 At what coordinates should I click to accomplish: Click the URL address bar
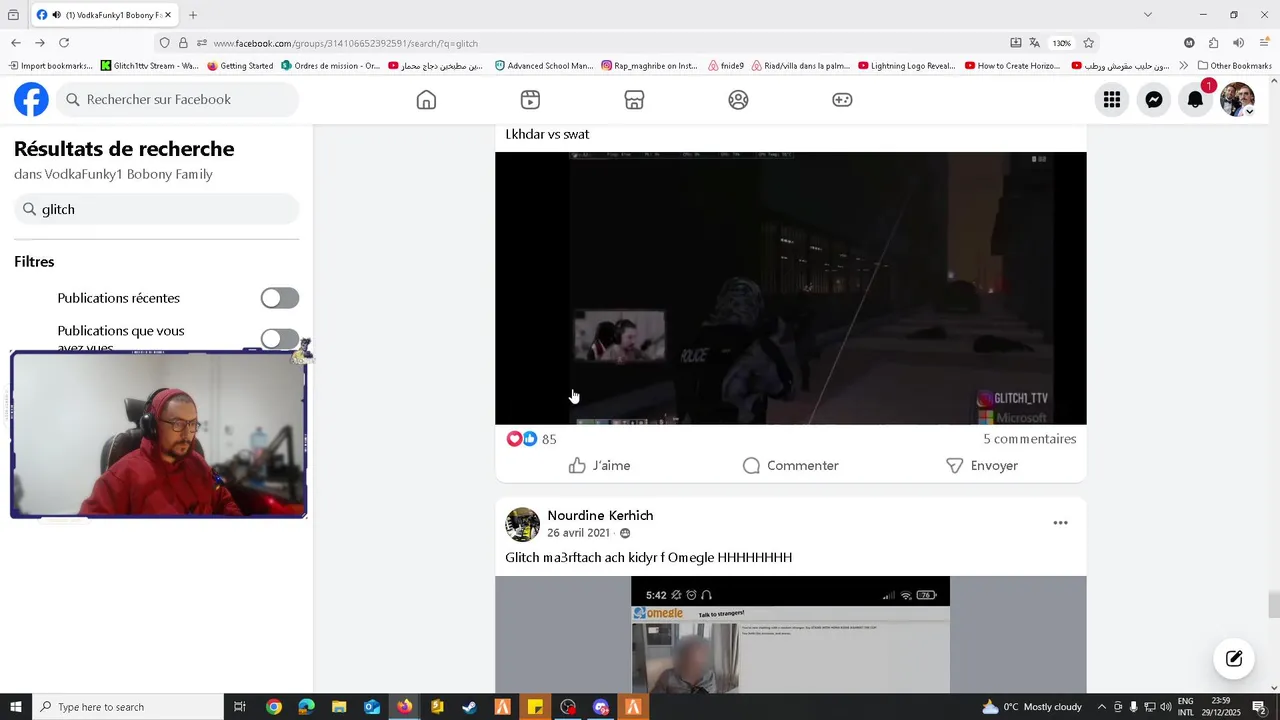(x=600, y=43)
